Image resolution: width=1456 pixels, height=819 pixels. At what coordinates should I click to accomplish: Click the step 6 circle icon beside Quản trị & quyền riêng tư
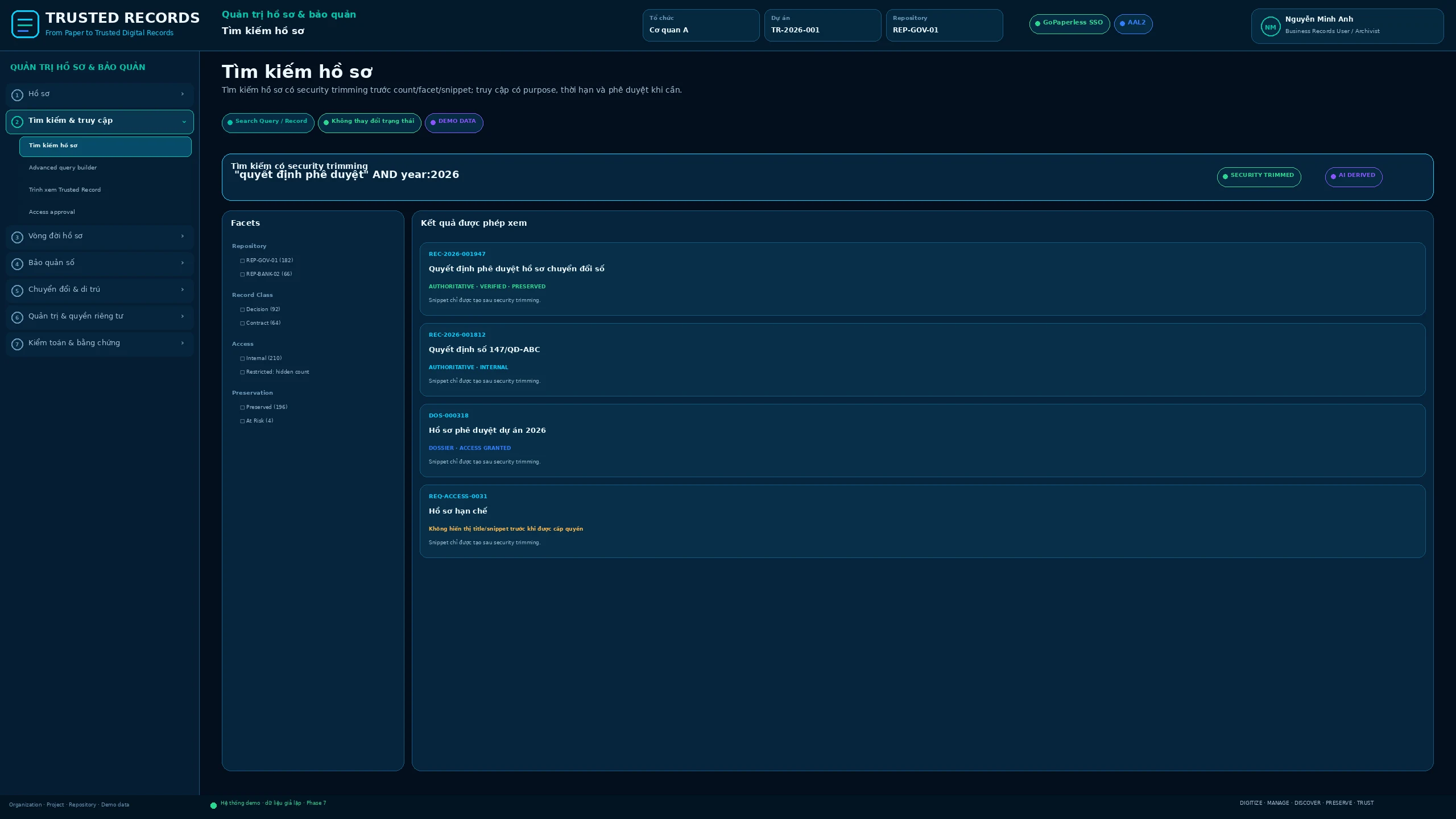tap(17, 317)
